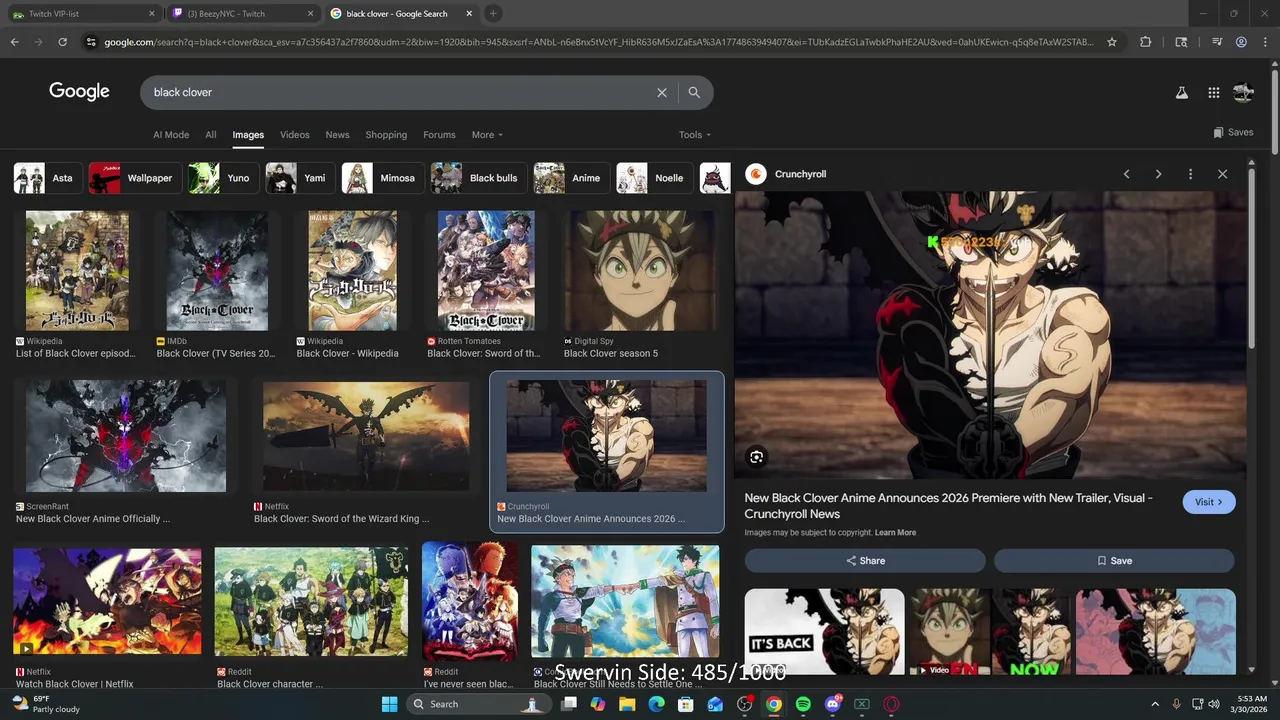Search the image with Google Lens icon

point(756,457)
